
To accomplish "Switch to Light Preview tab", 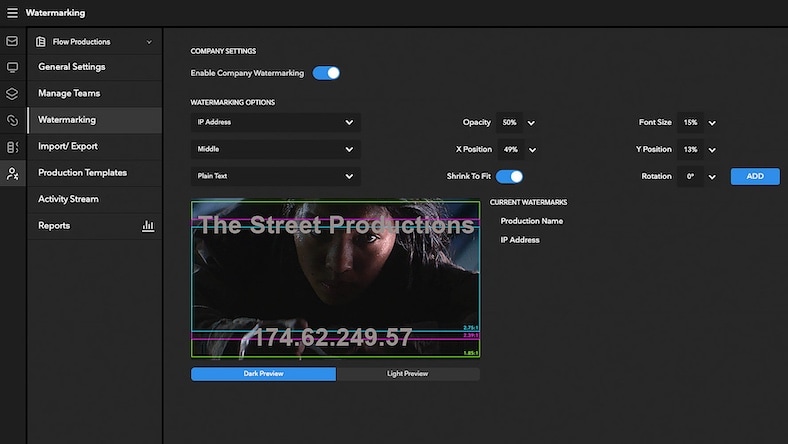I will (x=408, y=374).
